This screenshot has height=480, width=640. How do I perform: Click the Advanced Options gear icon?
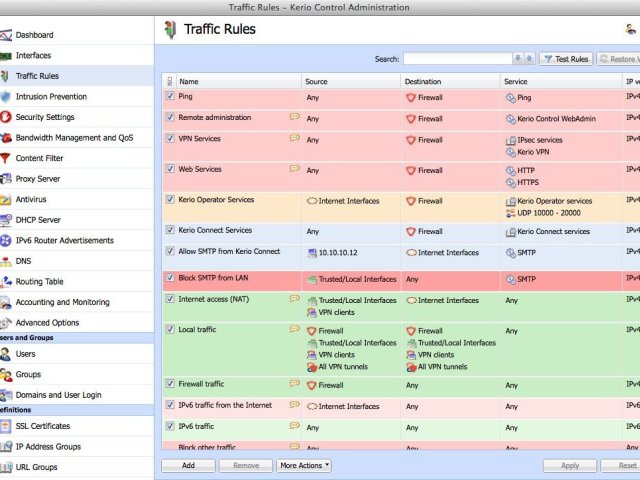[x=6, y=323]
